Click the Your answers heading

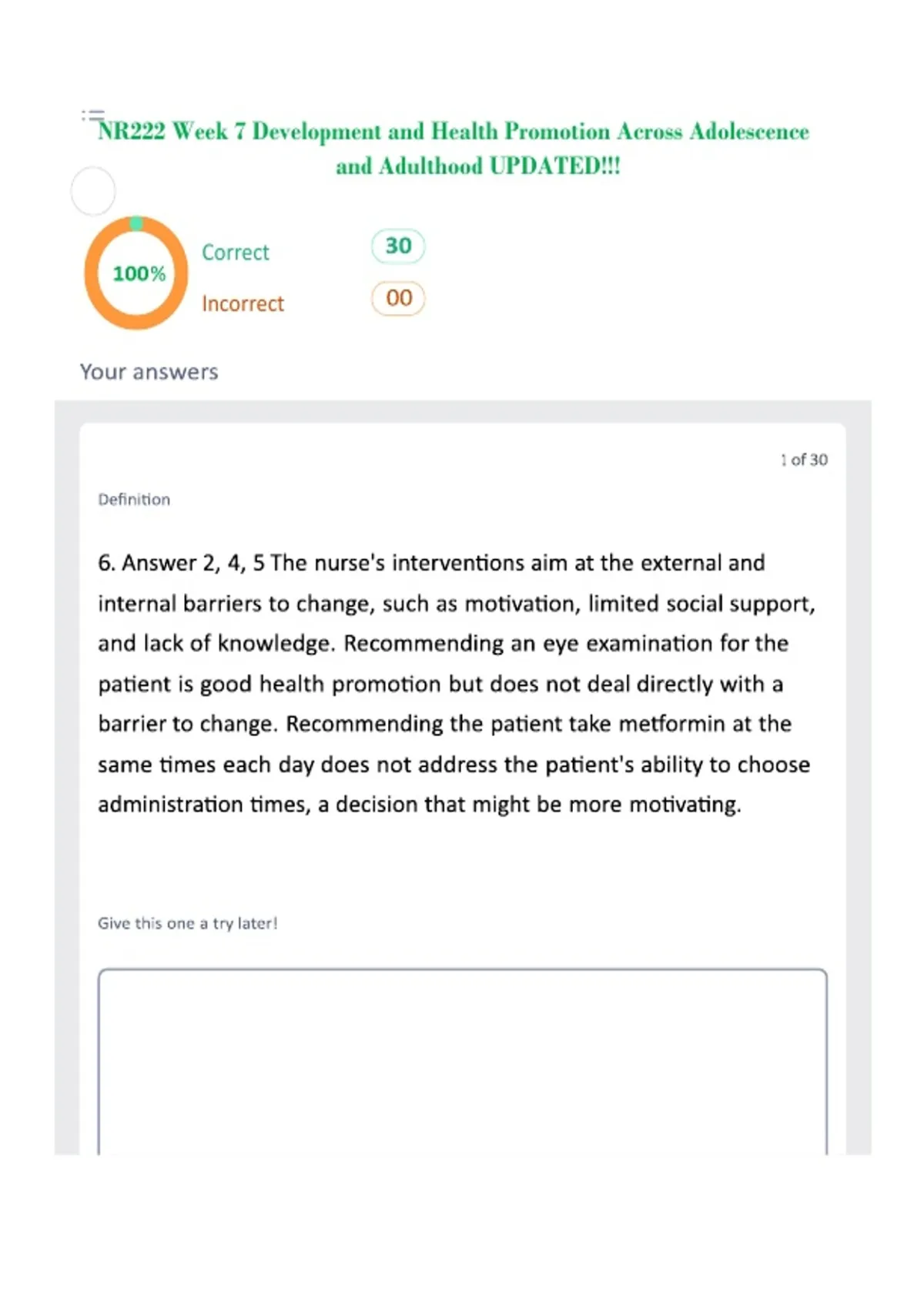click(149, 372)
